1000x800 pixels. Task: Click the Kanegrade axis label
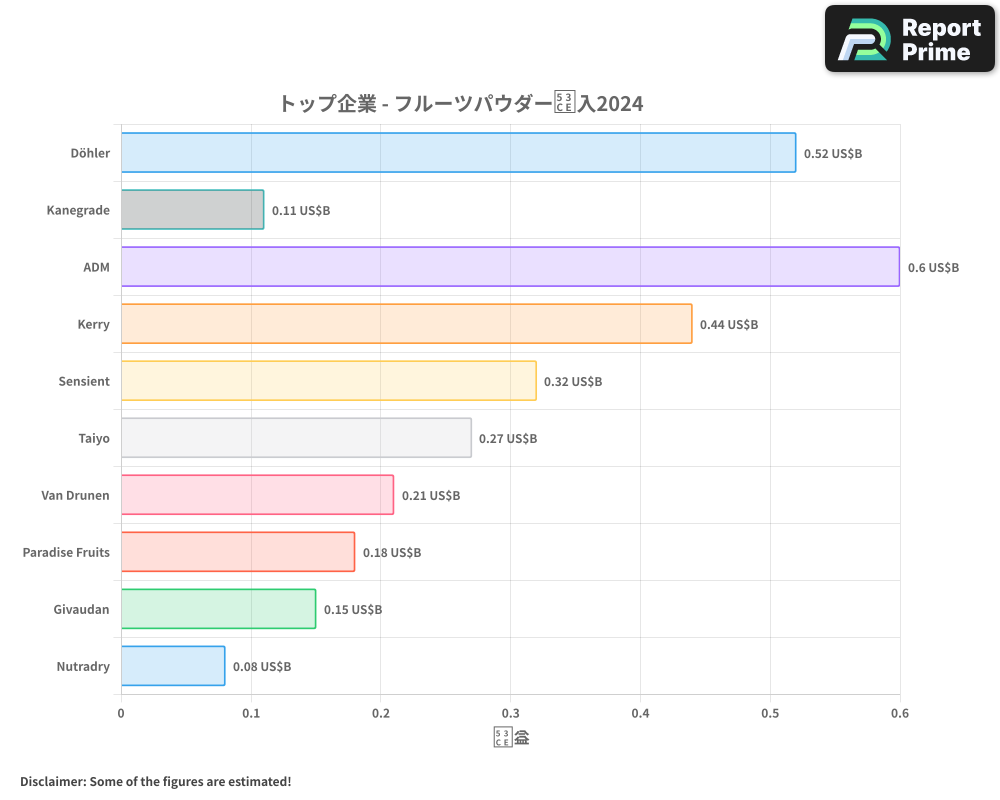click(x=78, y=210)
